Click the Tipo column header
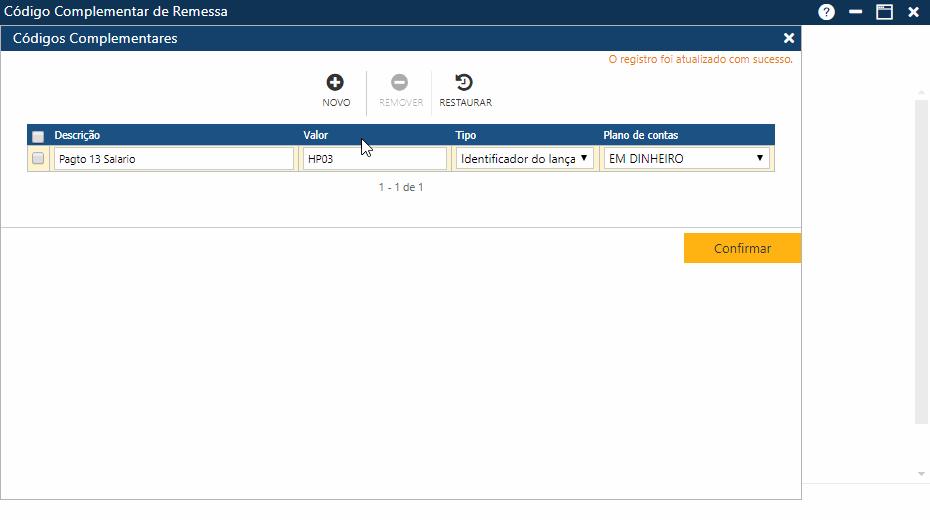The width and height of the screenshot is (930, 520). pyautogui.click(x=466, y=135)
